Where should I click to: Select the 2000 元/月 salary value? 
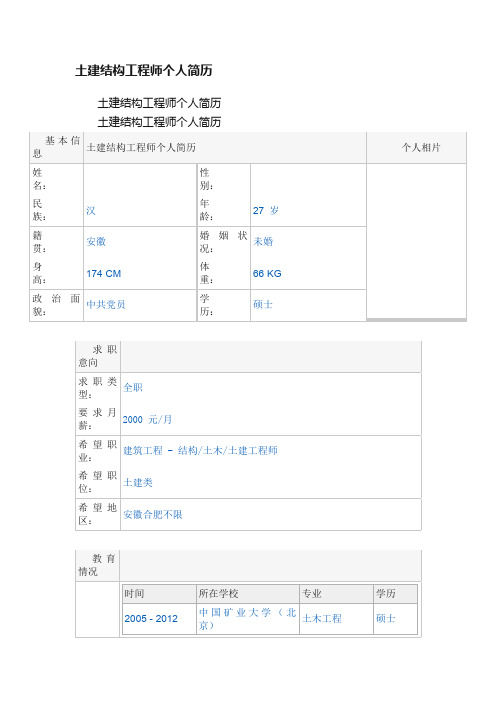point(147,419)
